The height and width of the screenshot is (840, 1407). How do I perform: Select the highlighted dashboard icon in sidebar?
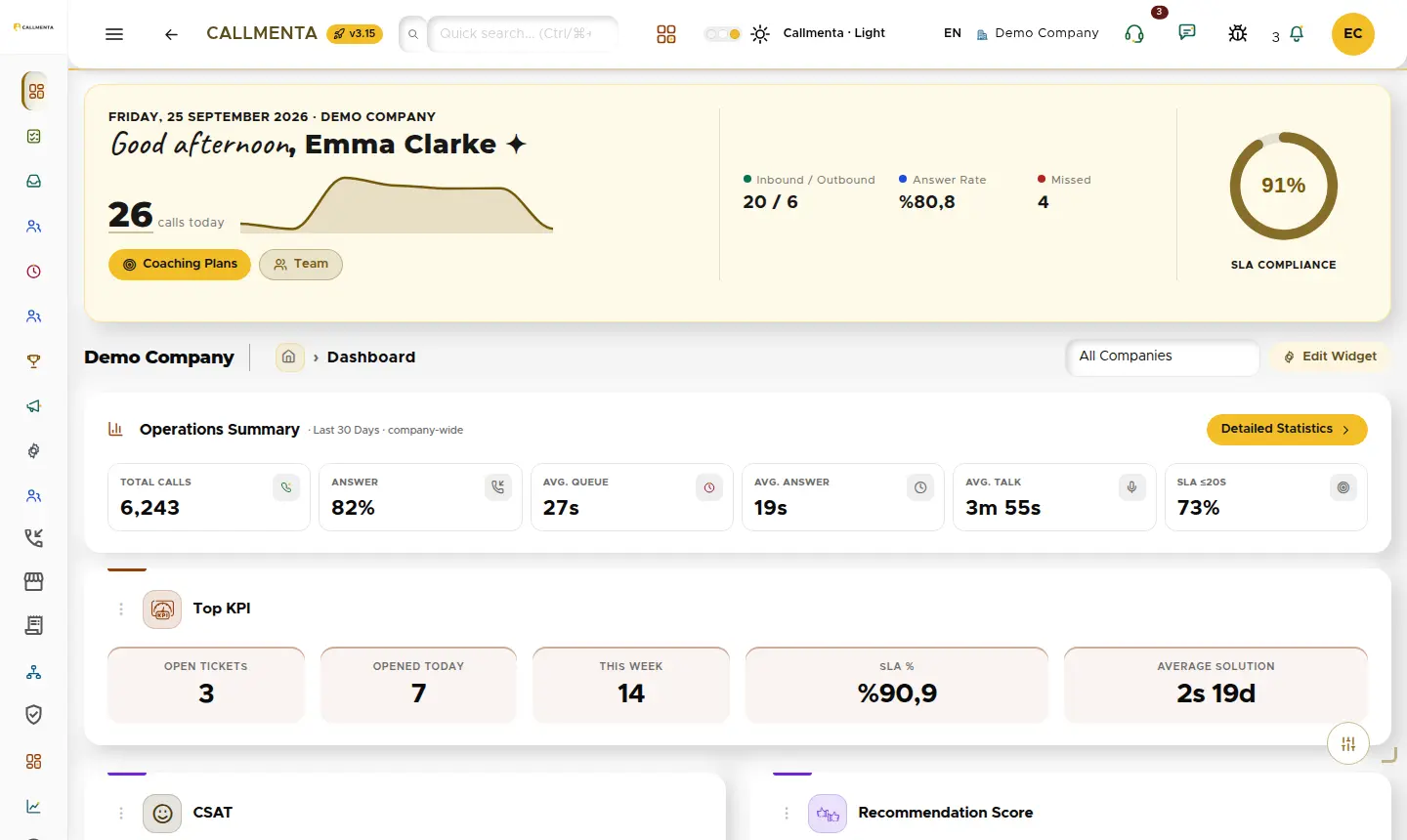click(x=35, y=91)
